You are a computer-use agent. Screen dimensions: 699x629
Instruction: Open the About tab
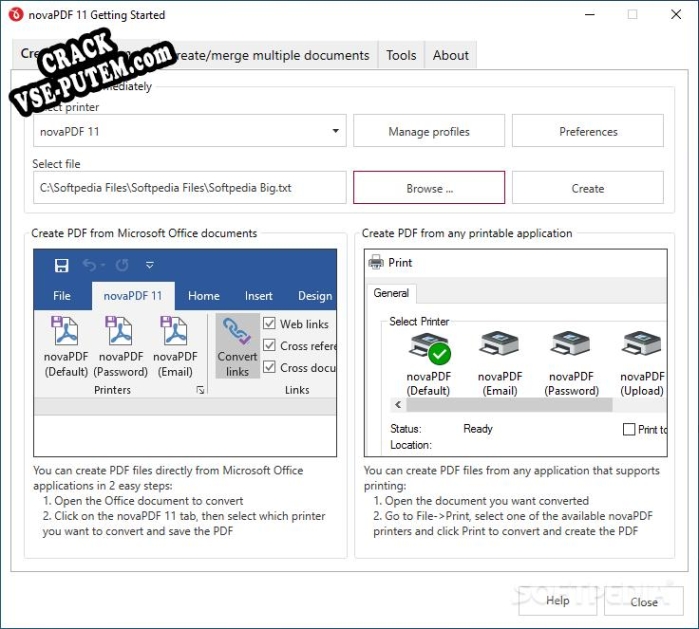pyautogui.click(x=451, y=55)
